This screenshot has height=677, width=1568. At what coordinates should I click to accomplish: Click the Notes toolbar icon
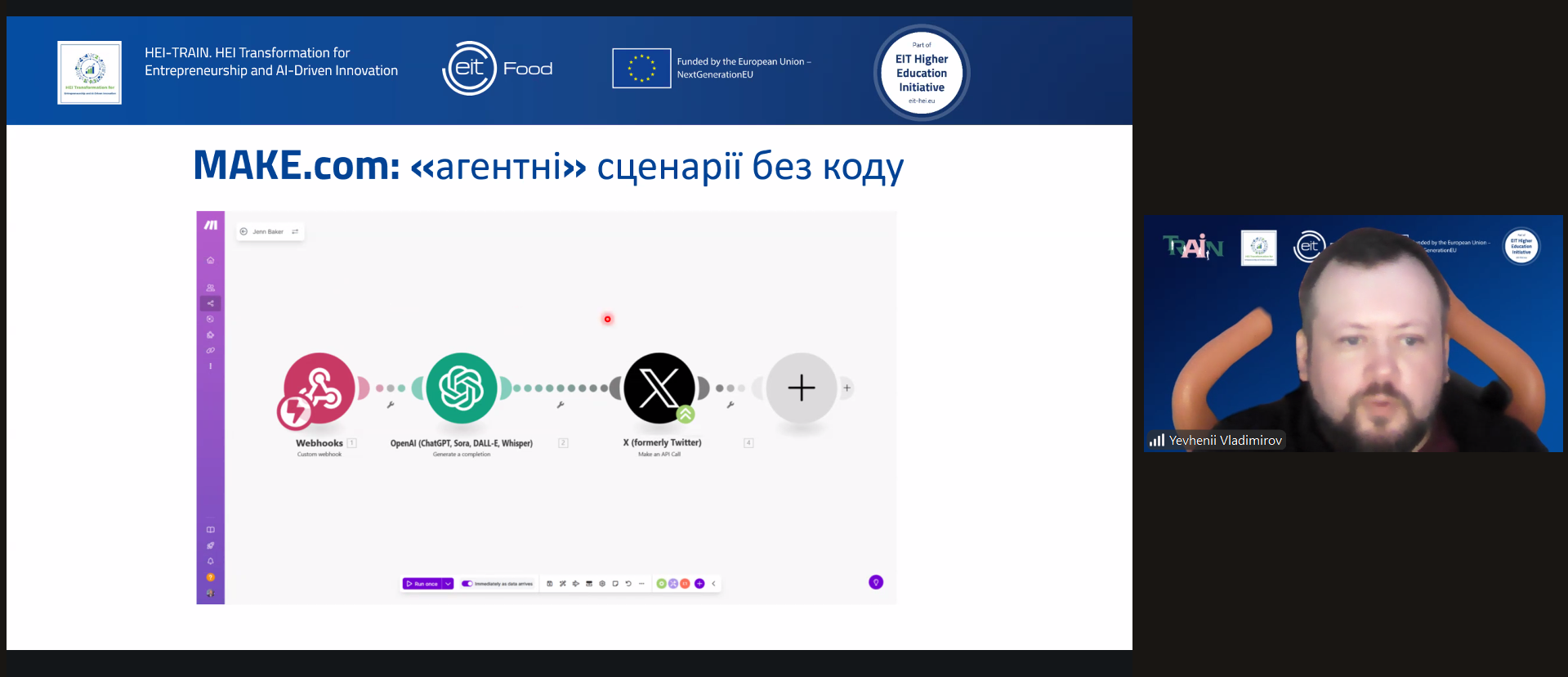(615, 584)
